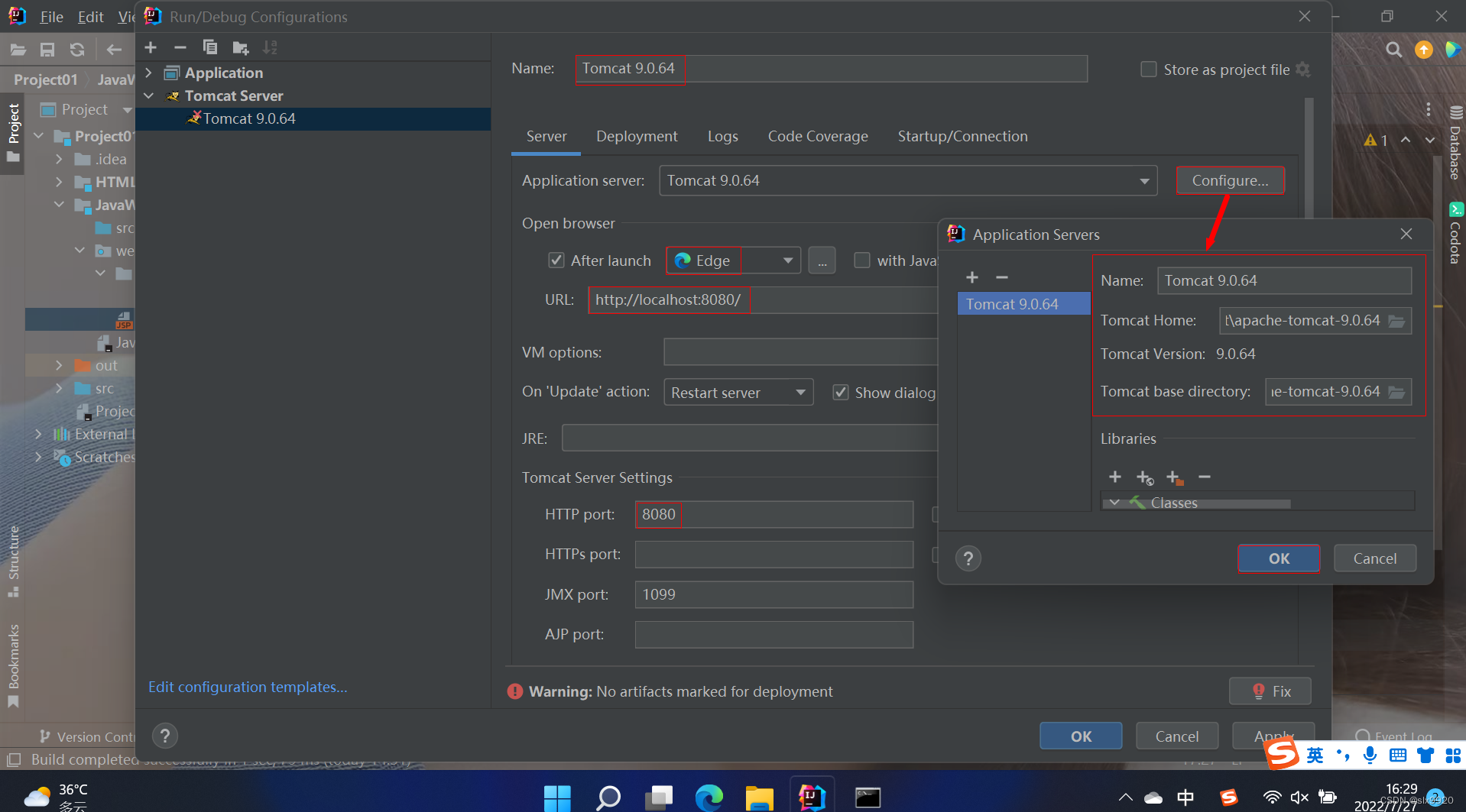
Task: Toggle Store as project file checkbox
Action: (x=1148, y=70)
